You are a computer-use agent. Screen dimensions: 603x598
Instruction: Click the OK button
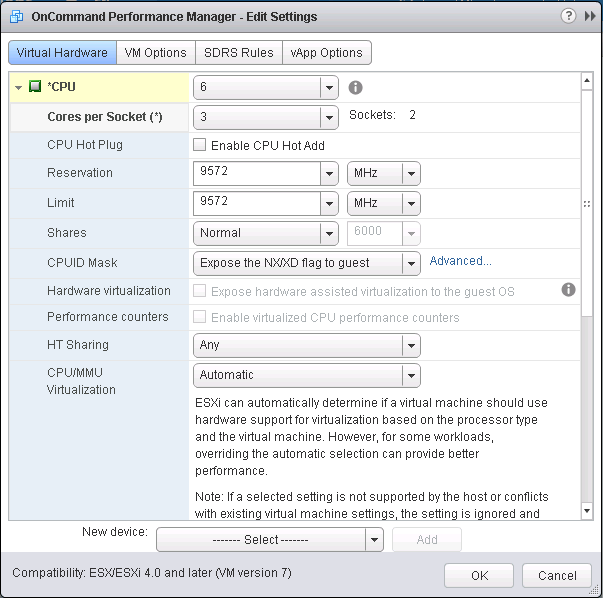click(479, 575)
